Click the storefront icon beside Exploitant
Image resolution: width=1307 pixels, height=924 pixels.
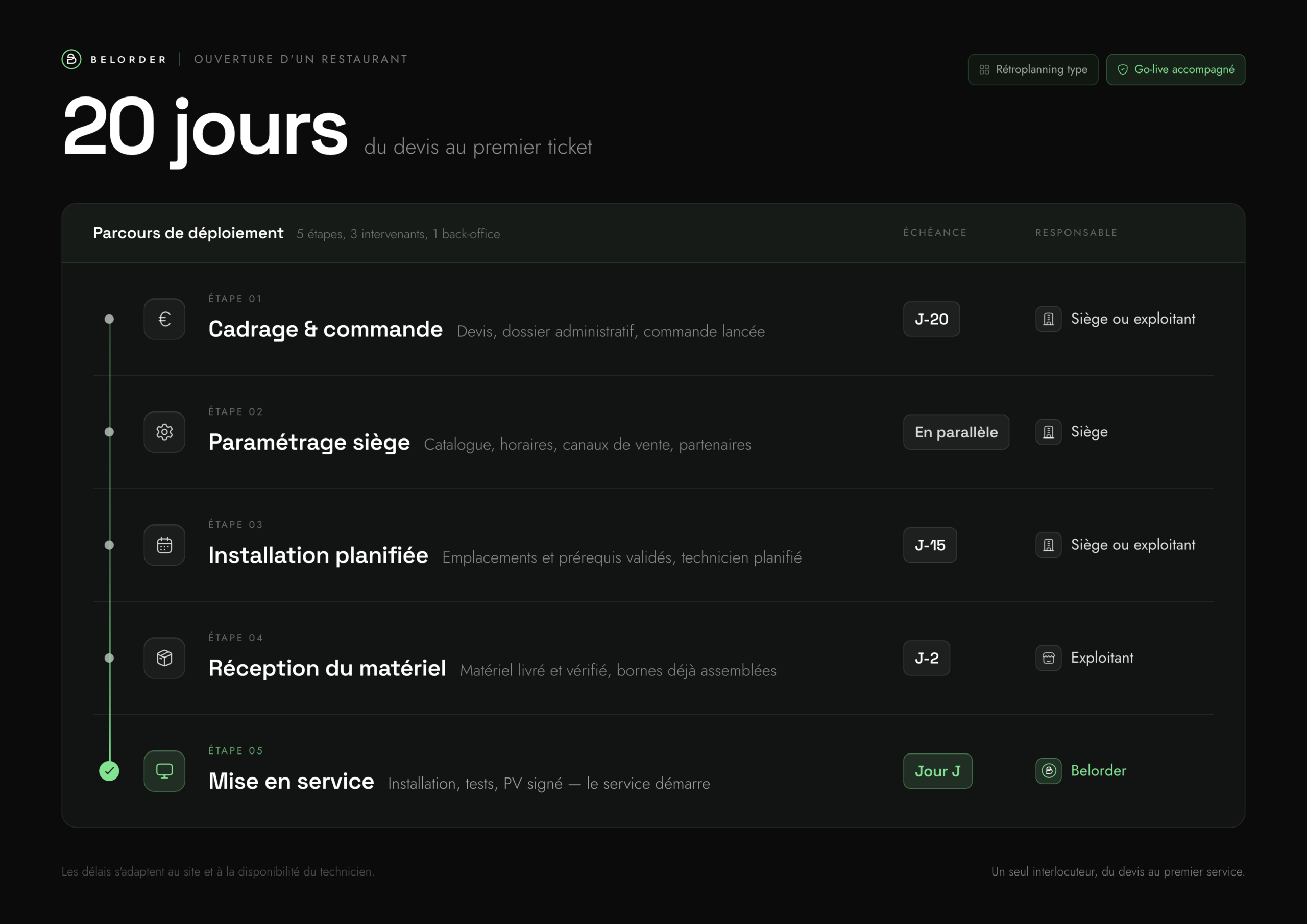tap(1049, 658)
